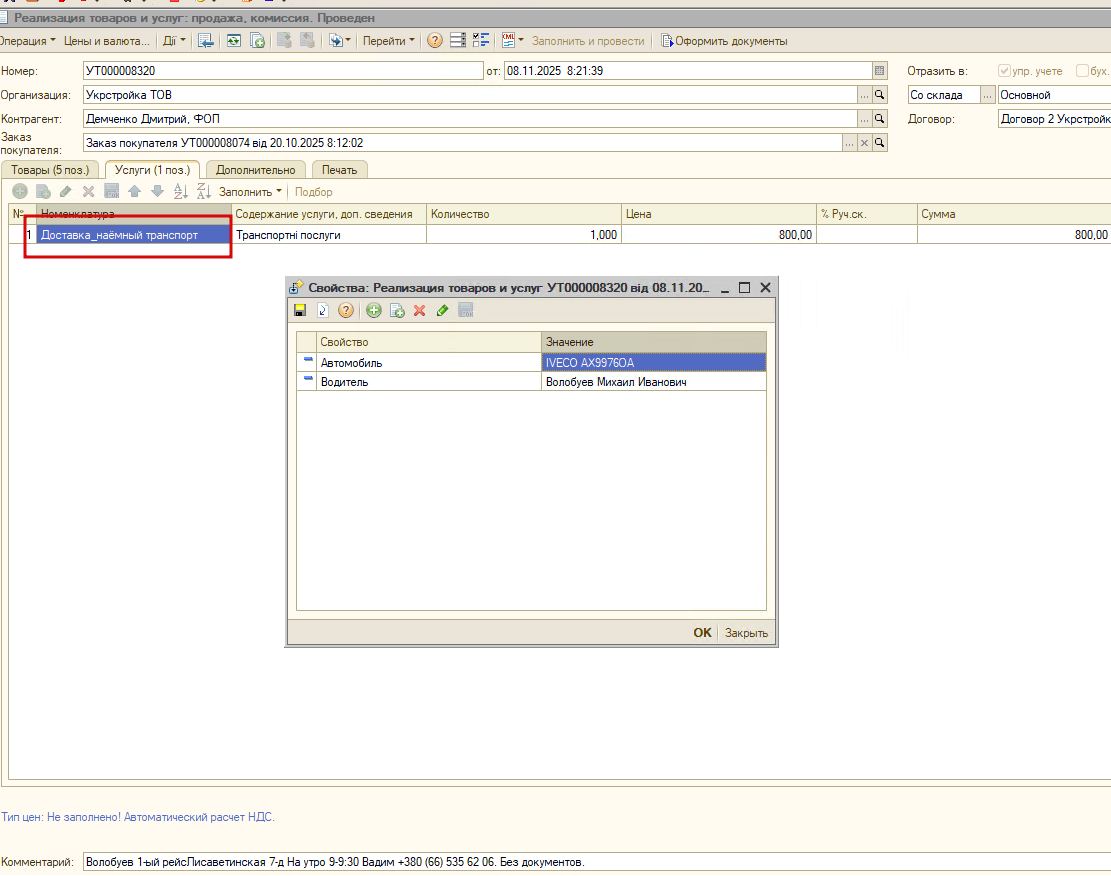Viewport: 1111px width, 876px height.
Task: Click Заполнить и провести
Action: tap(588, 40)
